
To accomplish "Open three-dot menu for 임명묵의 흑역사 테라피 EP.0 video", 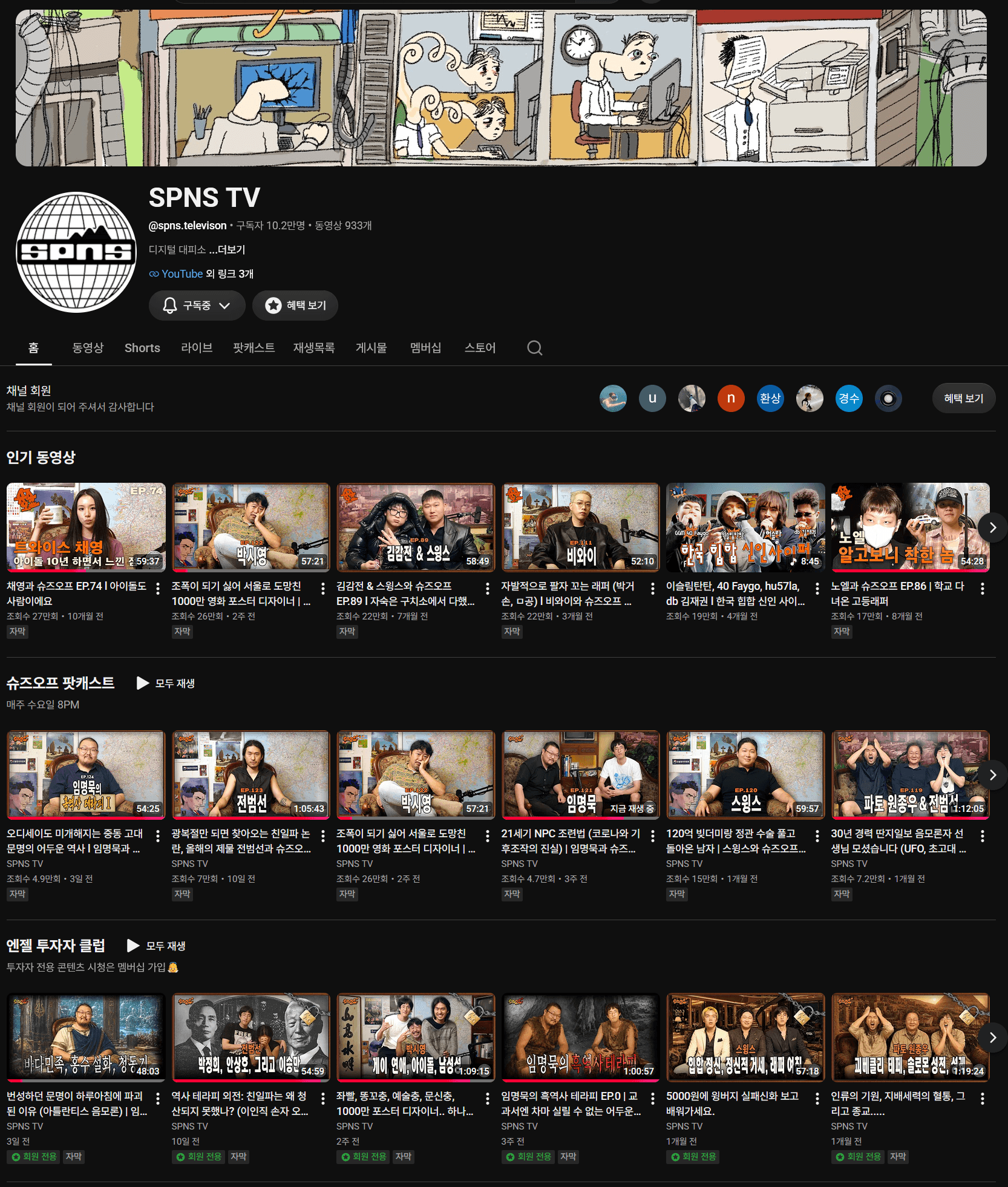I will [x=652, y=1099].
